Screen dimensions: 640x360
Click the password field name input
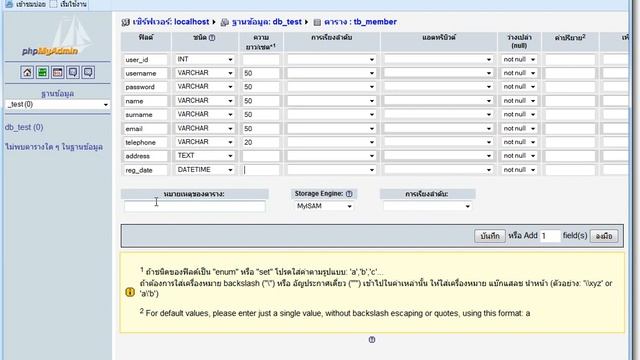pyautogui.click(x=146, y=87)
